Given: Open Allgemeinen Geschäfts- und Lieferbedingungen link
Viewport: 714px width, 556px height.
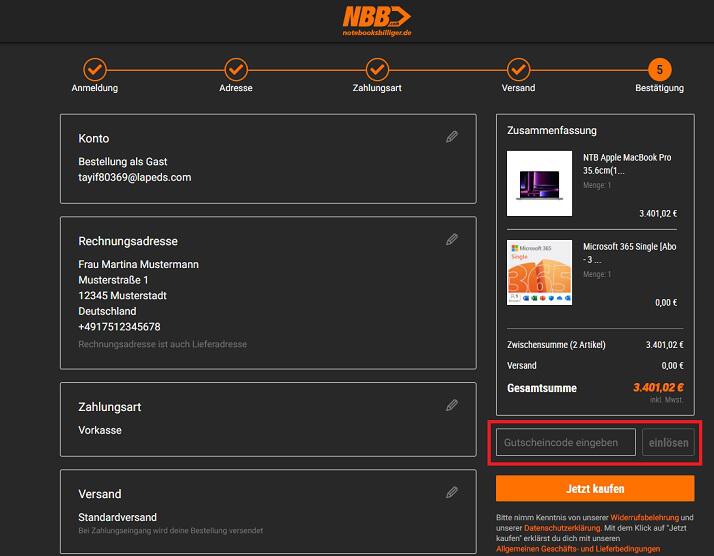Looking at the screenshot, I should pyautogui.click(x=578, y=549).
